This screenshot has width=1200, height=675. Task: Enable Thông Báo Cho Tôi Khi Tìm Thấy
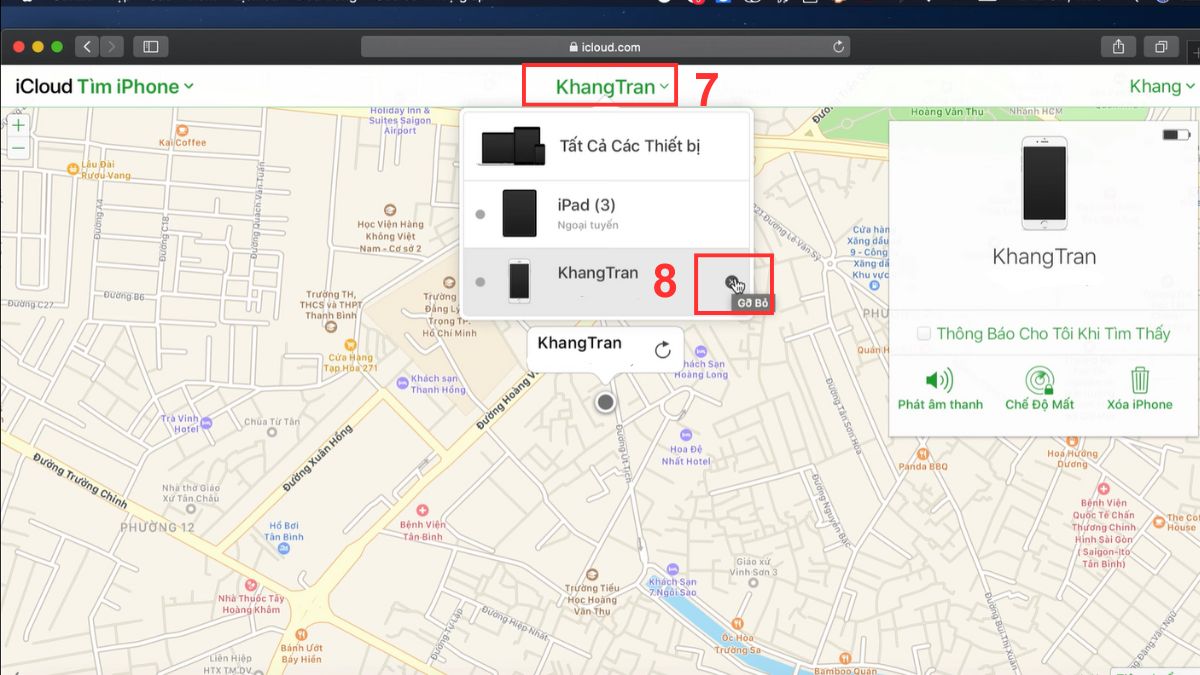click(923, 333)
